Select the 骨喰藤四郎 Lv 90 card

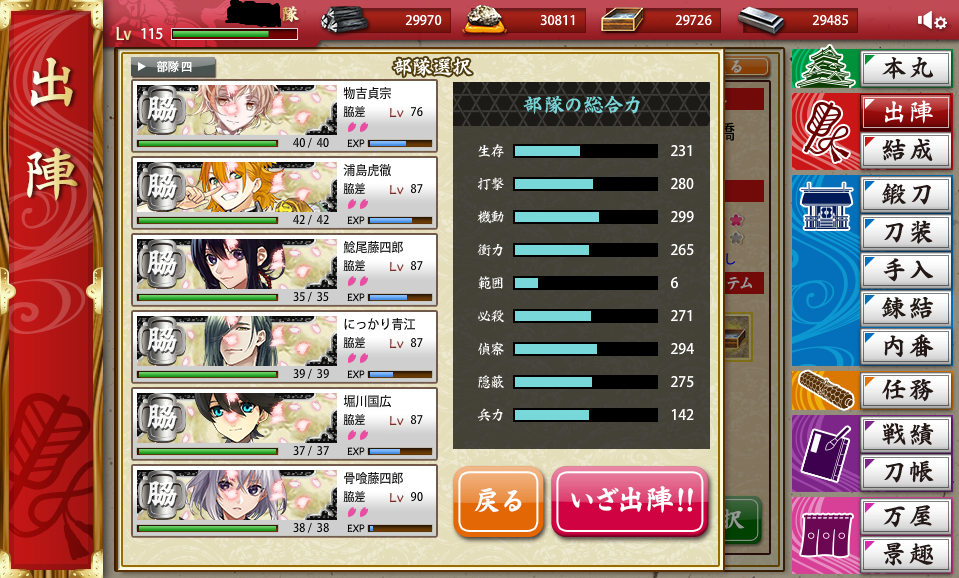[x=284, y=501]
